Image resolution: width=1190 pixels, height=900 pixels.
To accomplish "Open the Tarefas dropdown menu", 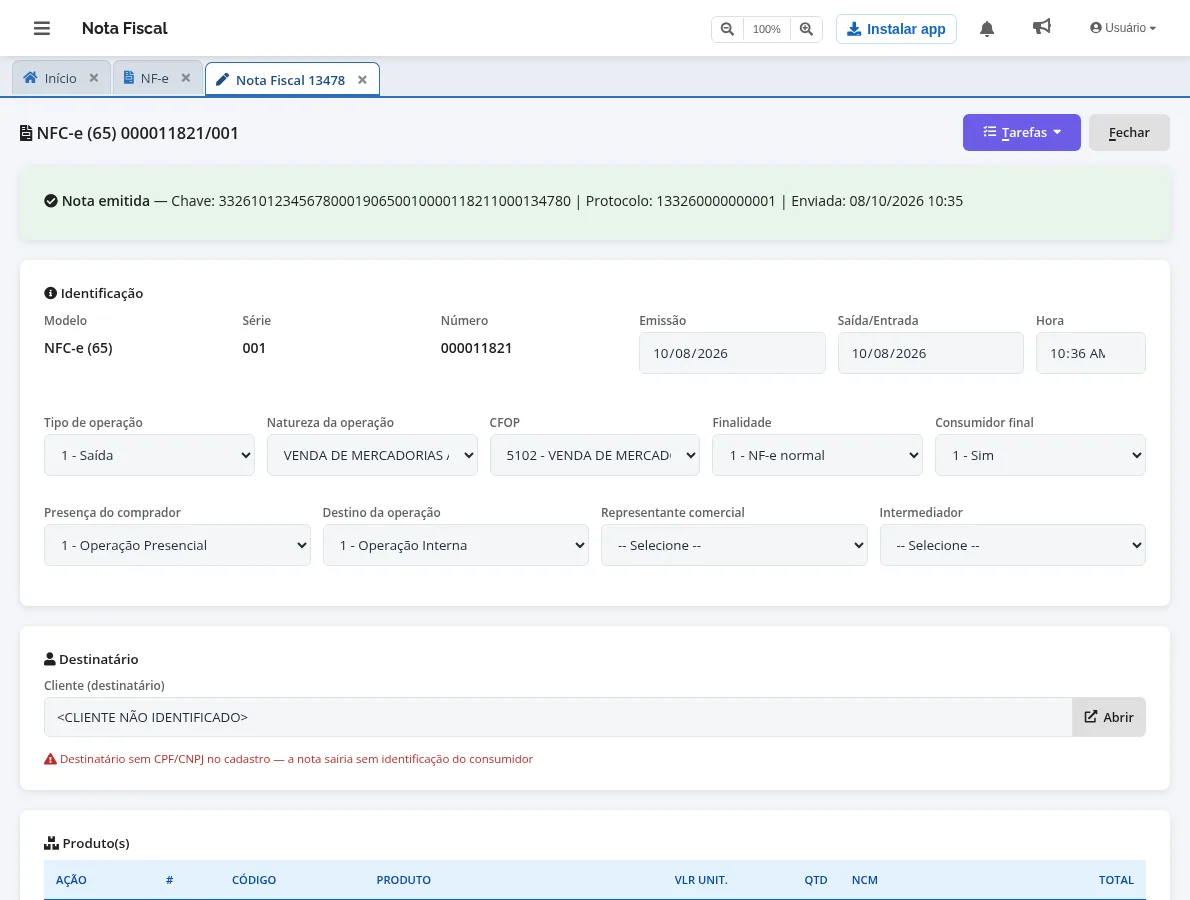I will (1022, 132).
